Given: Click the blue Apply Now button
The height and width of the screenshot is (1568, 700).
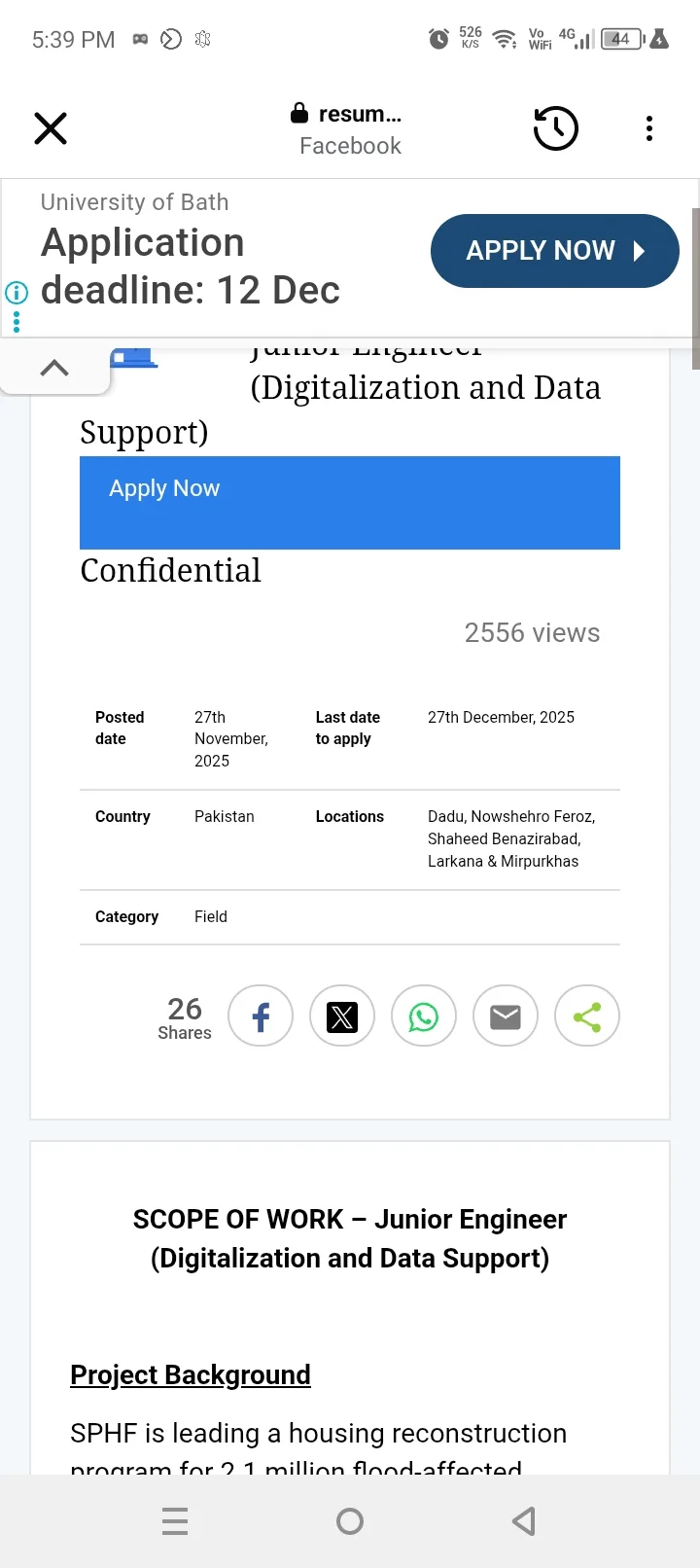Looking at the screenshot, I should tap(350, 502).
